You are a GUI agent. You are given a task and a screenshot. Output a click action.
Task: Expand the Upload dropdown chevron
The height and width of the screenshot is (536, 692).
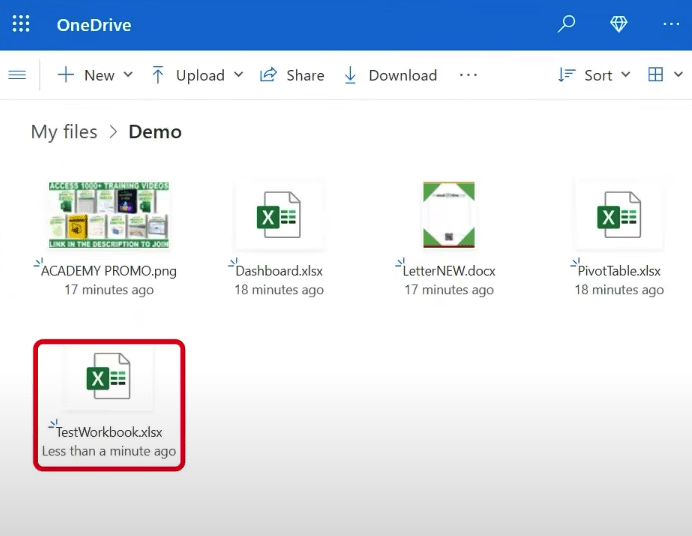pos(238,74)
